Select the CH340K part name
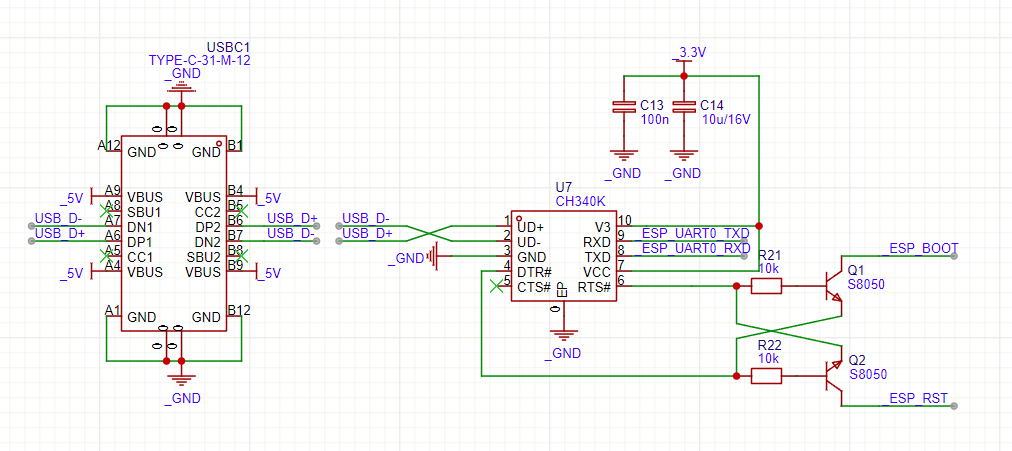The width and height of the screenshot is (1012, 451). point(580,201)
